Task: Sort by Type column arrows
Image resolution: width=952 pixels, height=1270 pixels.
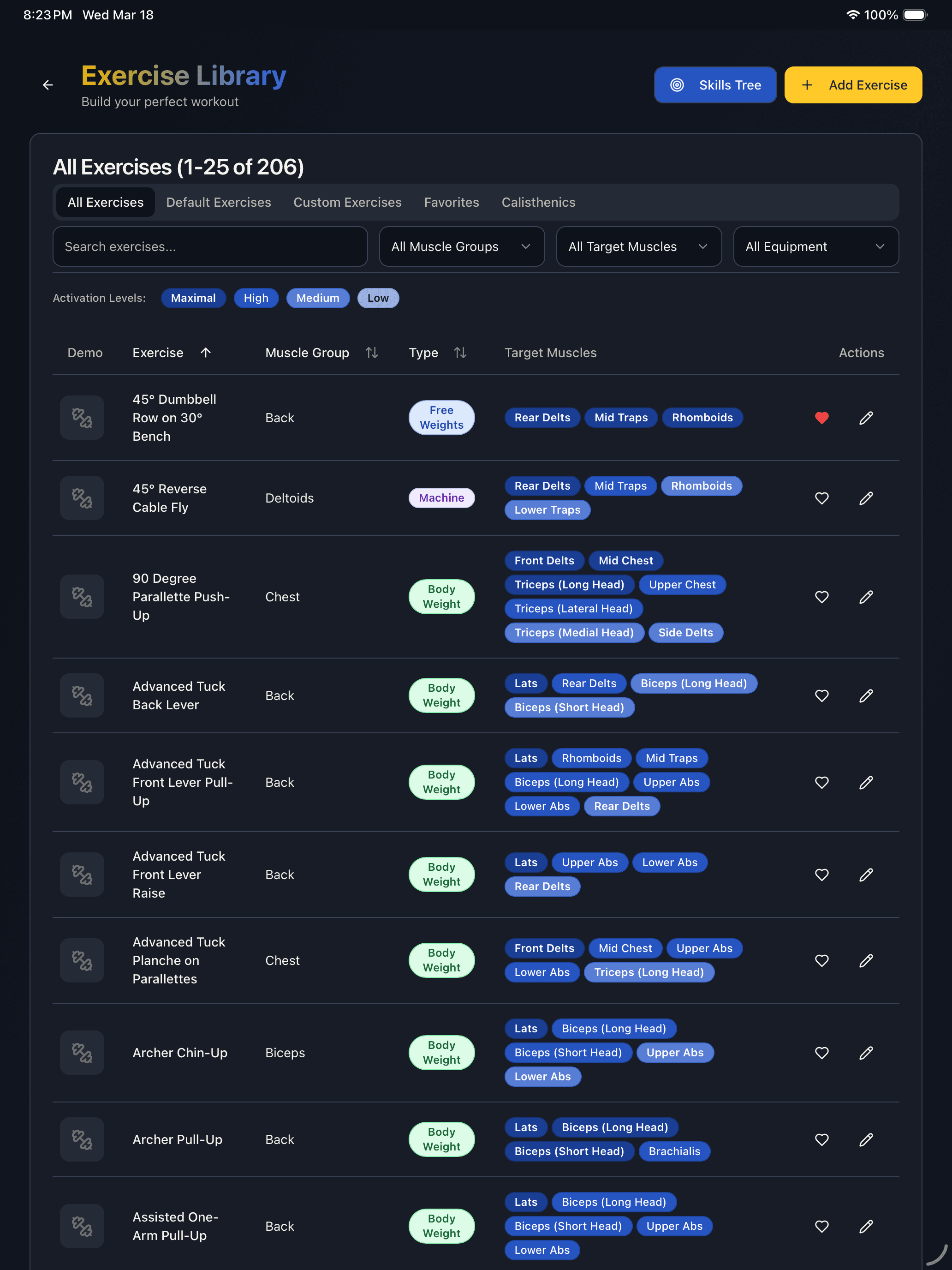Action: (x=460, y=353)
